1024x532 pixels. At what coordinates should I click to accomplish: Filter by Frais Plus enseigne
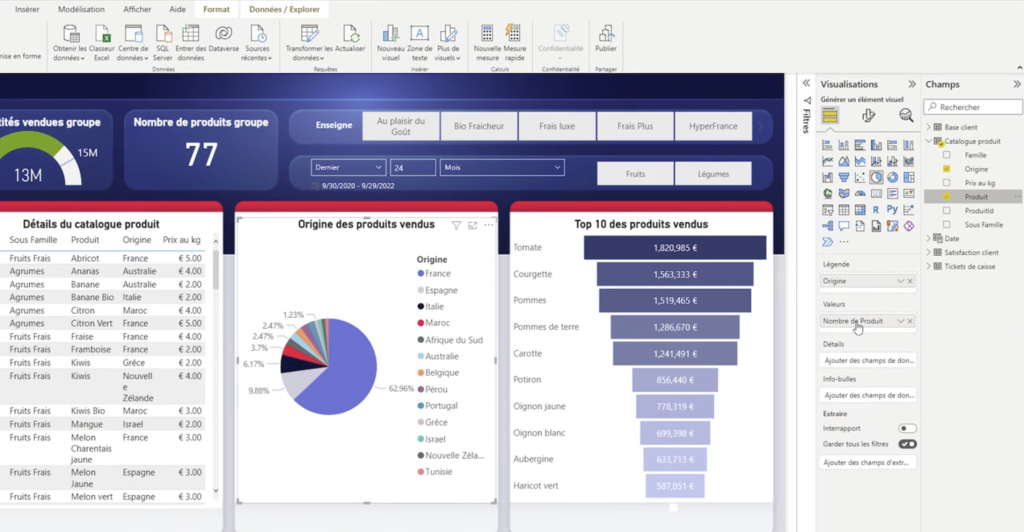click(635, 126)
